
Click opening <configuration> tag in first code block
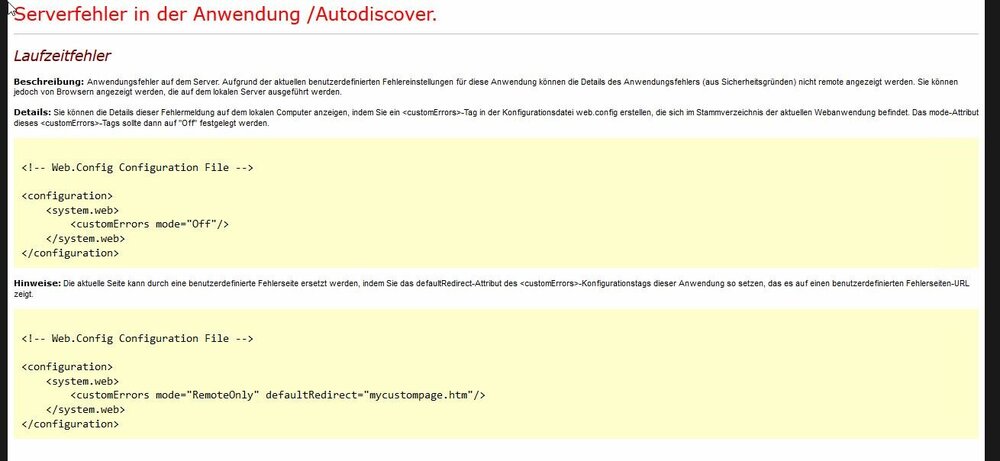tap(67, 196)
